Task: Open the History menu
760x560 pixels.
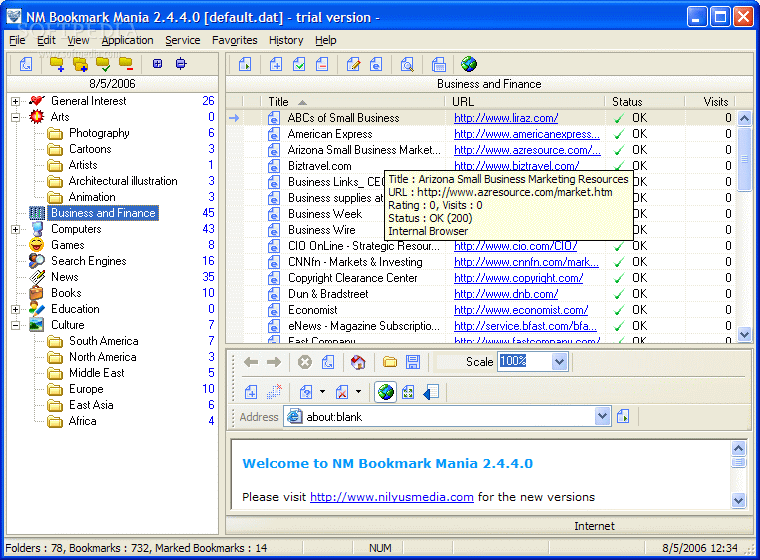Action: 286,40
